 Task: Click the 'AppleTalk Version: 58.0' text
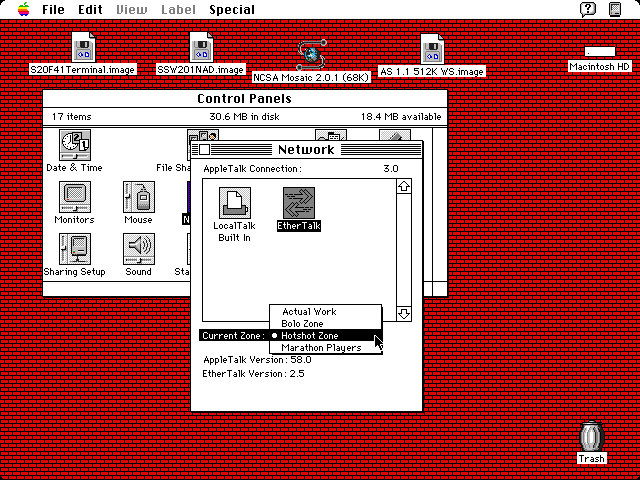(x=258, y=360)
